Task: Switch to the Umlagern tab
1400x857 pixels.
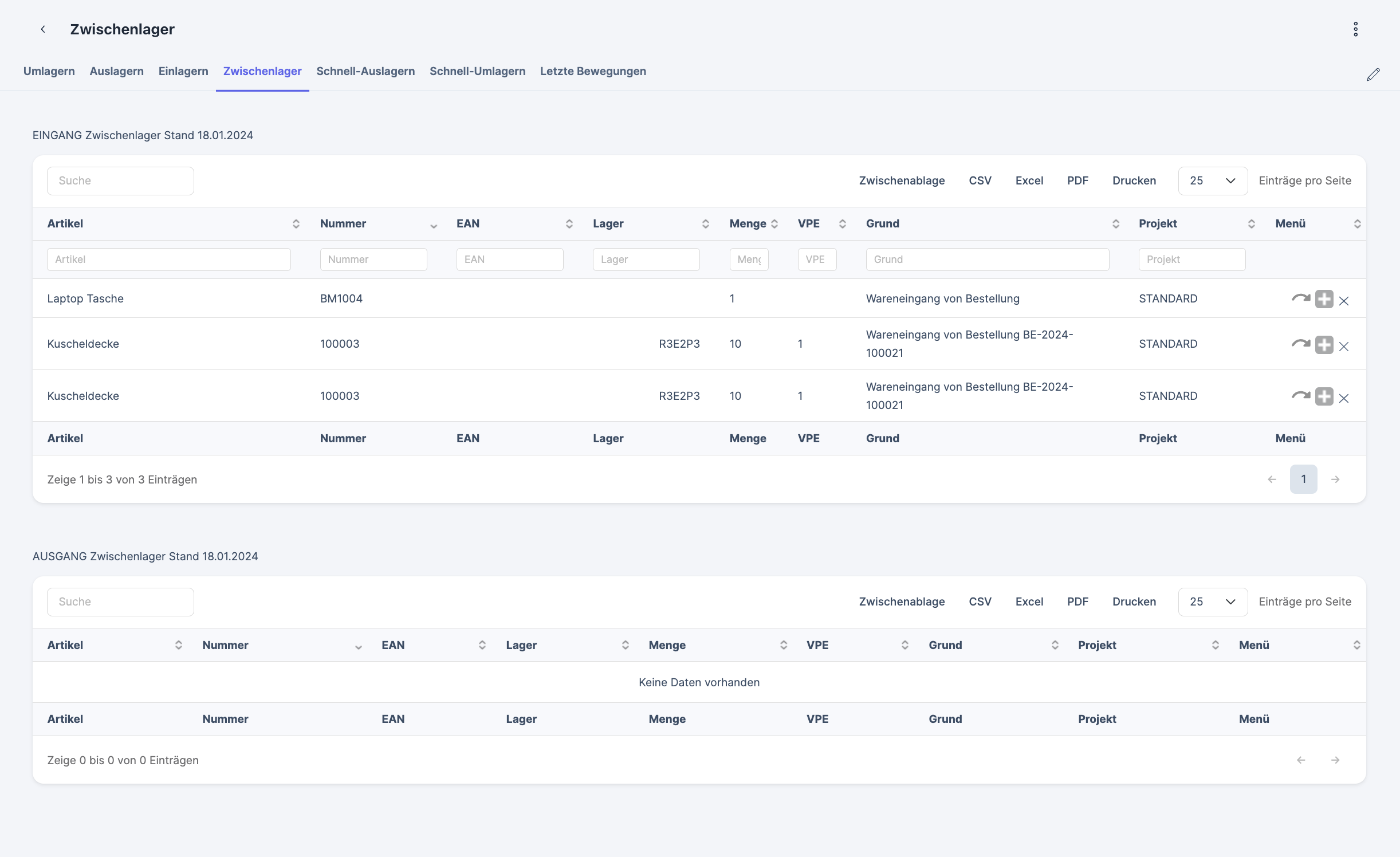Action: click(49, 72)
